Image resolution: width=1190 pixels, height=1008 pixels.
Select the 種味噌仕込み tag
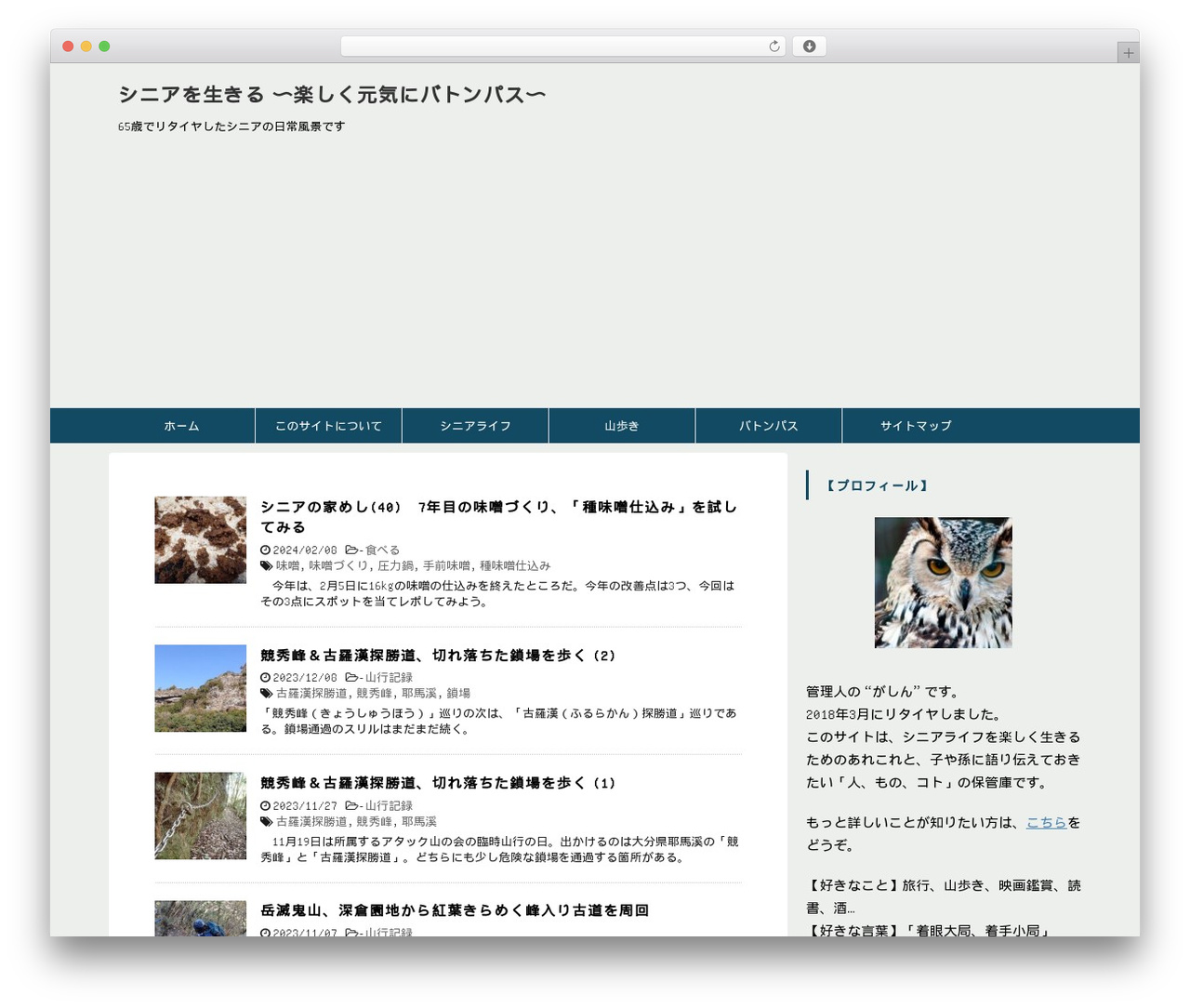(x=515, y=566)
